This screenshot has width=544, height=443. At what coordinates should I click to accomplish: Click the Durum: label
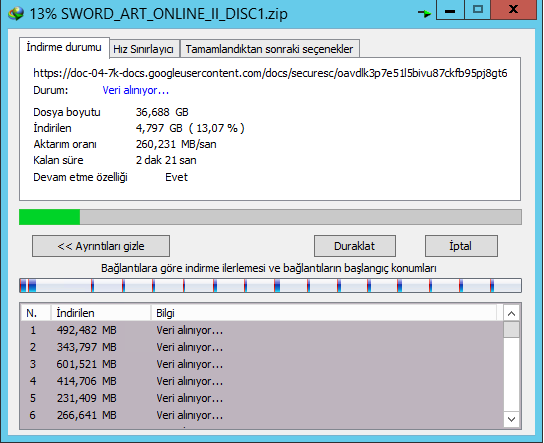coord(51,90)
